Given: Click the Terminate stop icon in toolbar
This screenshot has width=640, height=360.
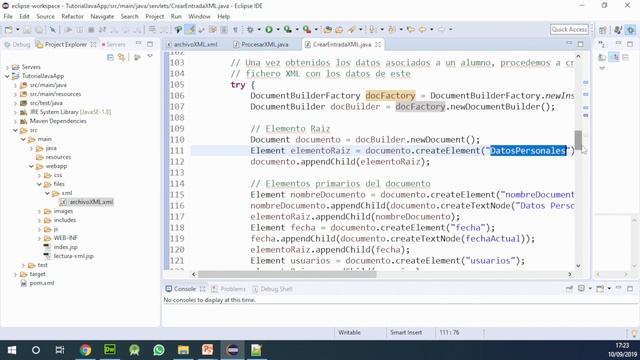Looking at the screenshot, I should click(91, 29).
